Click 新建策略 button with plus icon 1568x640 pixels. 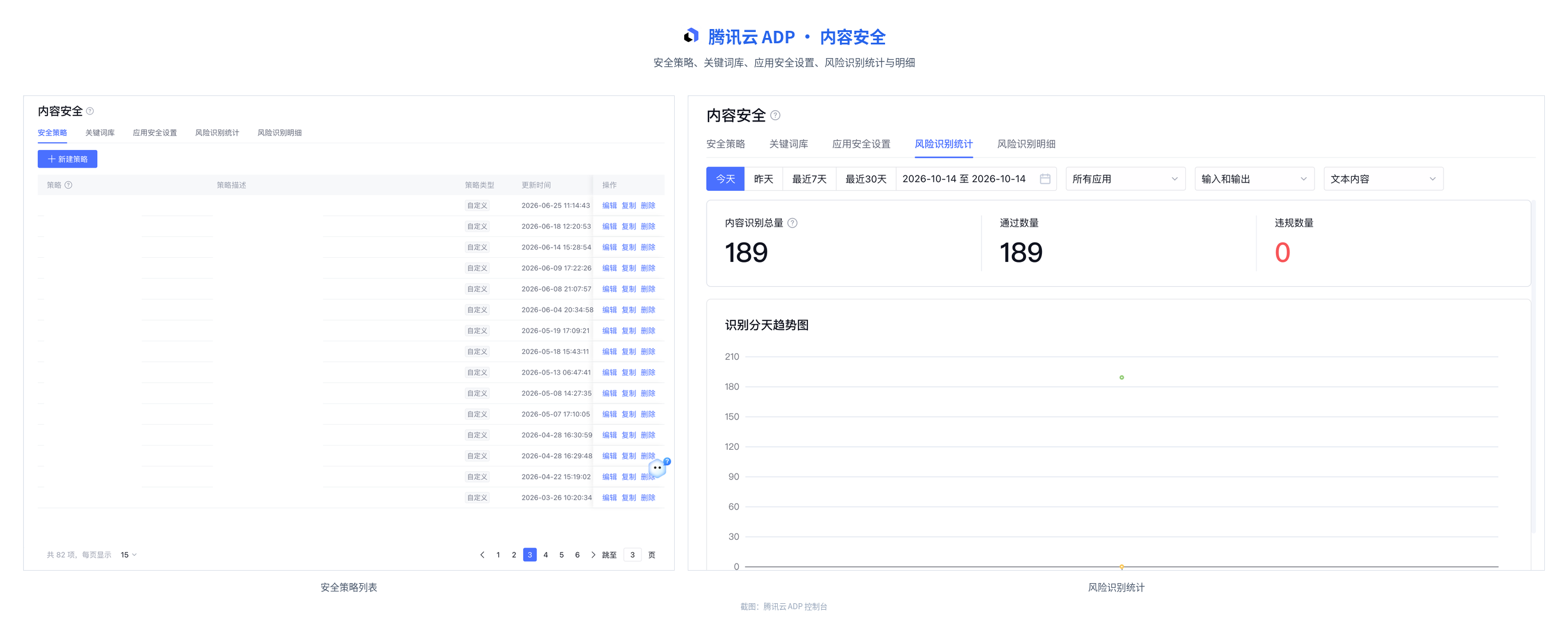click(68, 159)
